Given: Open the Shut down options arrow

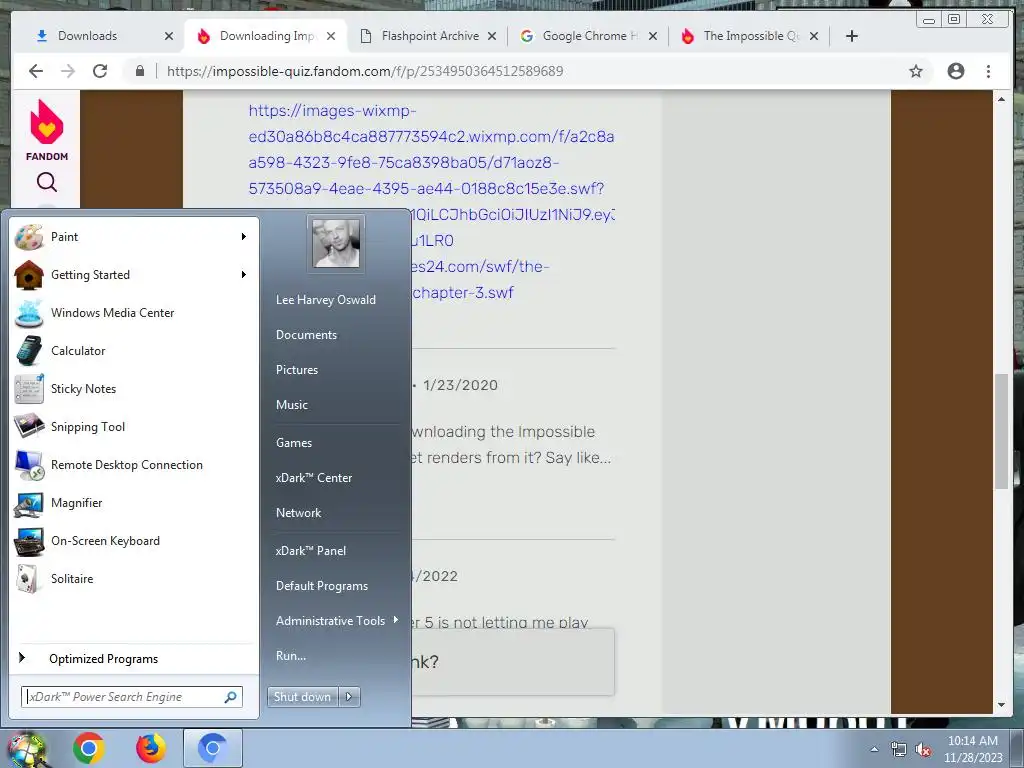Looking at the screenshot, I should click(349, 697).
